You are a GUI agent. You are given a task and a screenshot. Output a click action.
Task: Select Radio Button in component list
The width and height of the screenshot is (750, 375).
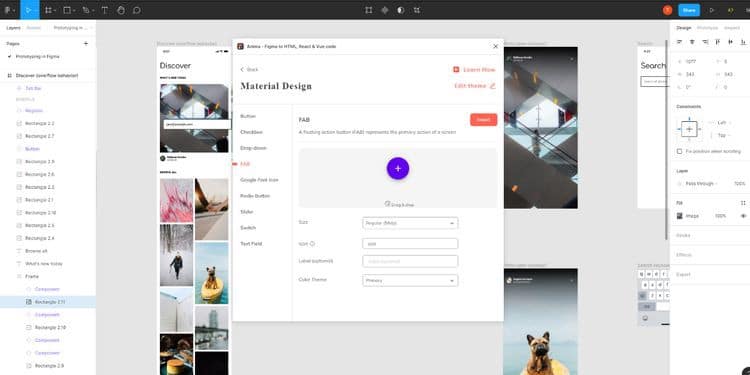click(x=255, y=196)
